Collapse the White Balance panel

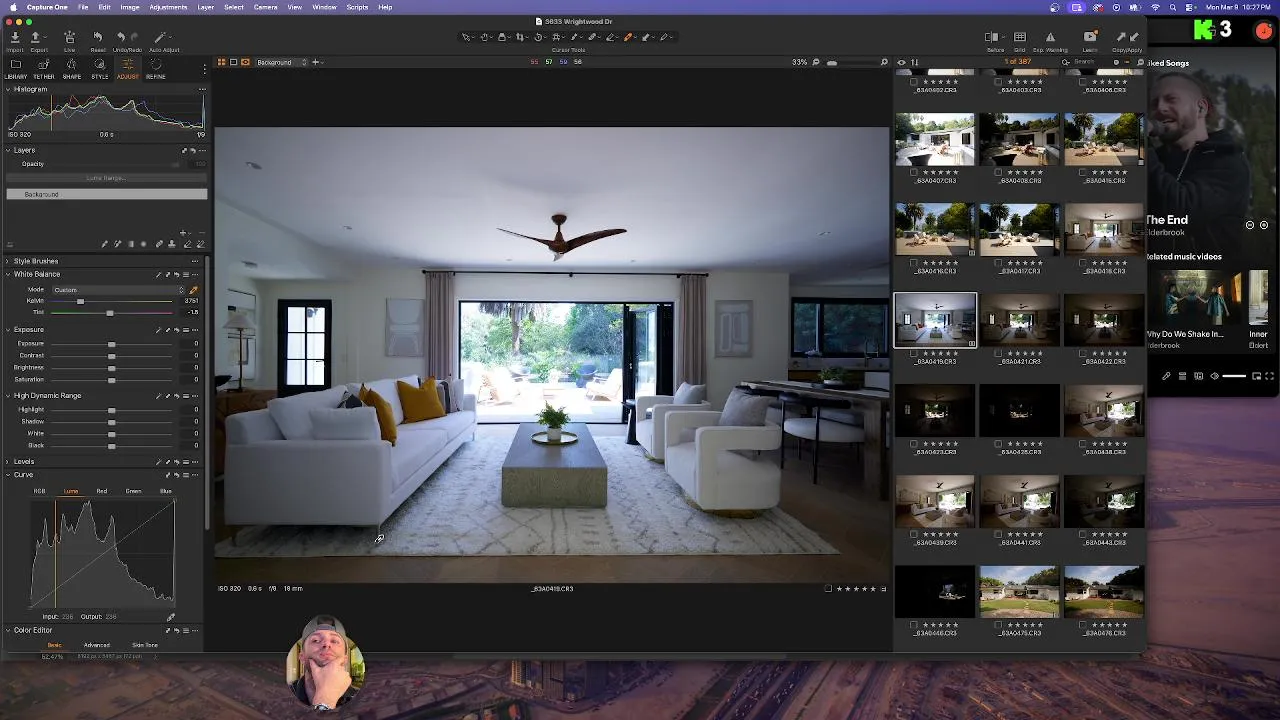[8, 274]
